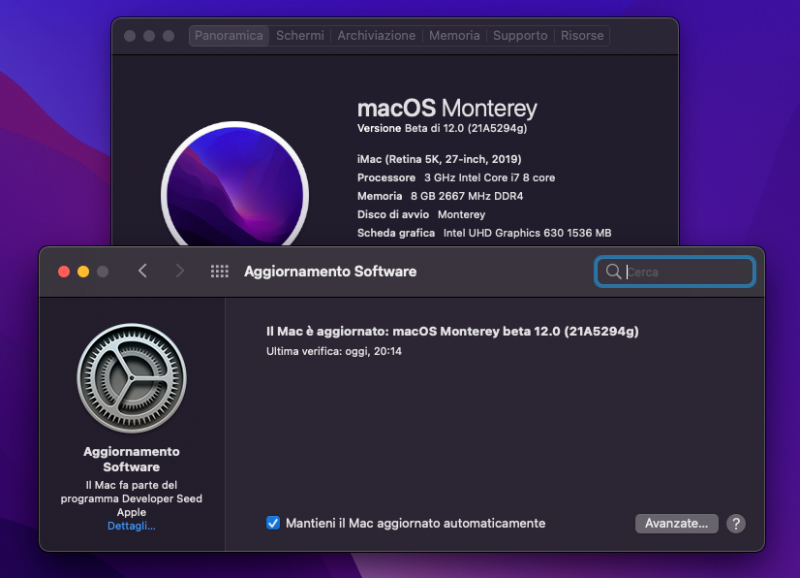The width and height of the screenshot is (800, 578).
Task: Open the Archiviazione tab
Action: coord(377,36)
